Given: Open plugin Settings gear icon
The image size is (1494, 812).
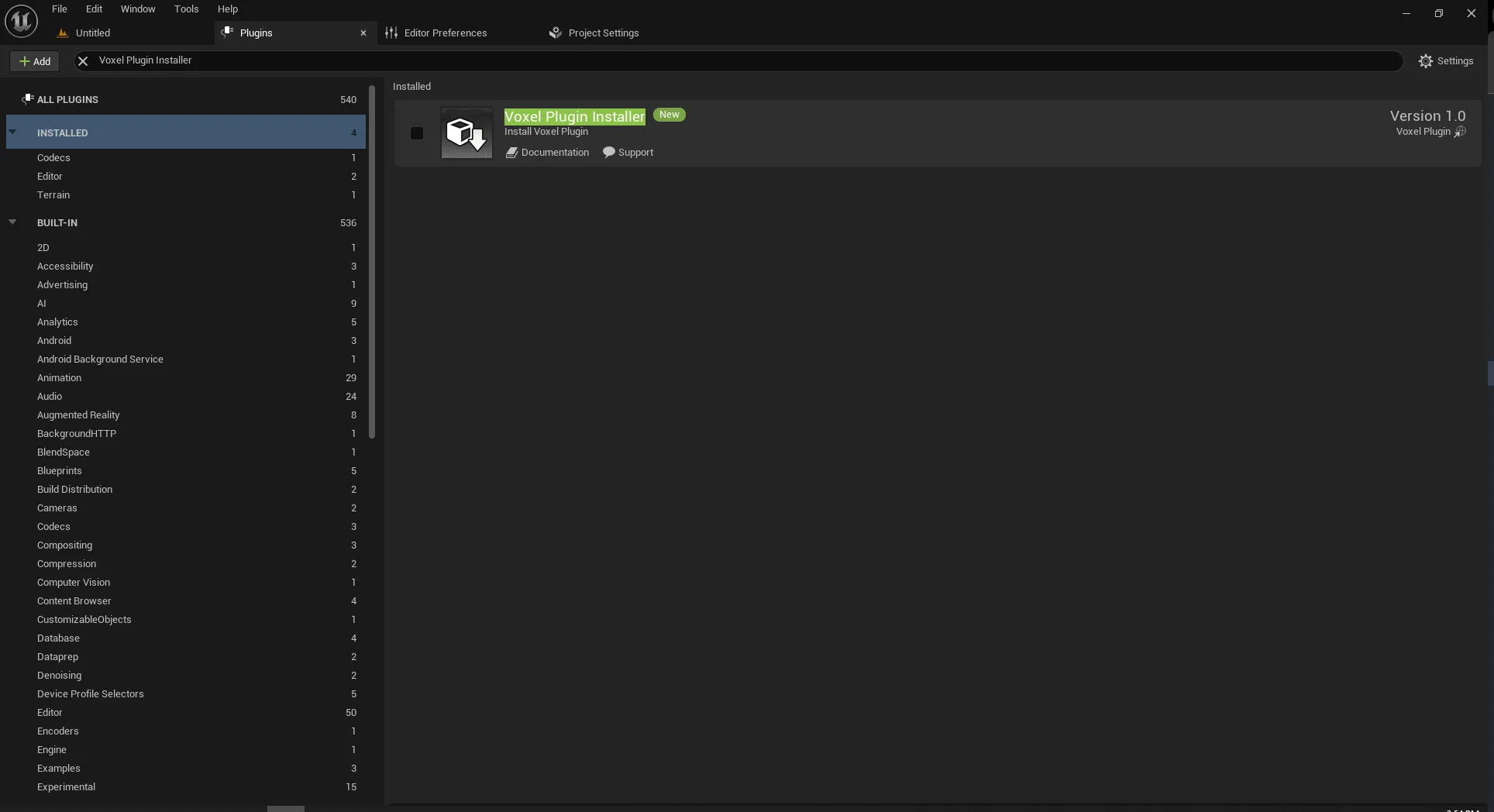Looking at the screenshot, I should click(1425, 61).
